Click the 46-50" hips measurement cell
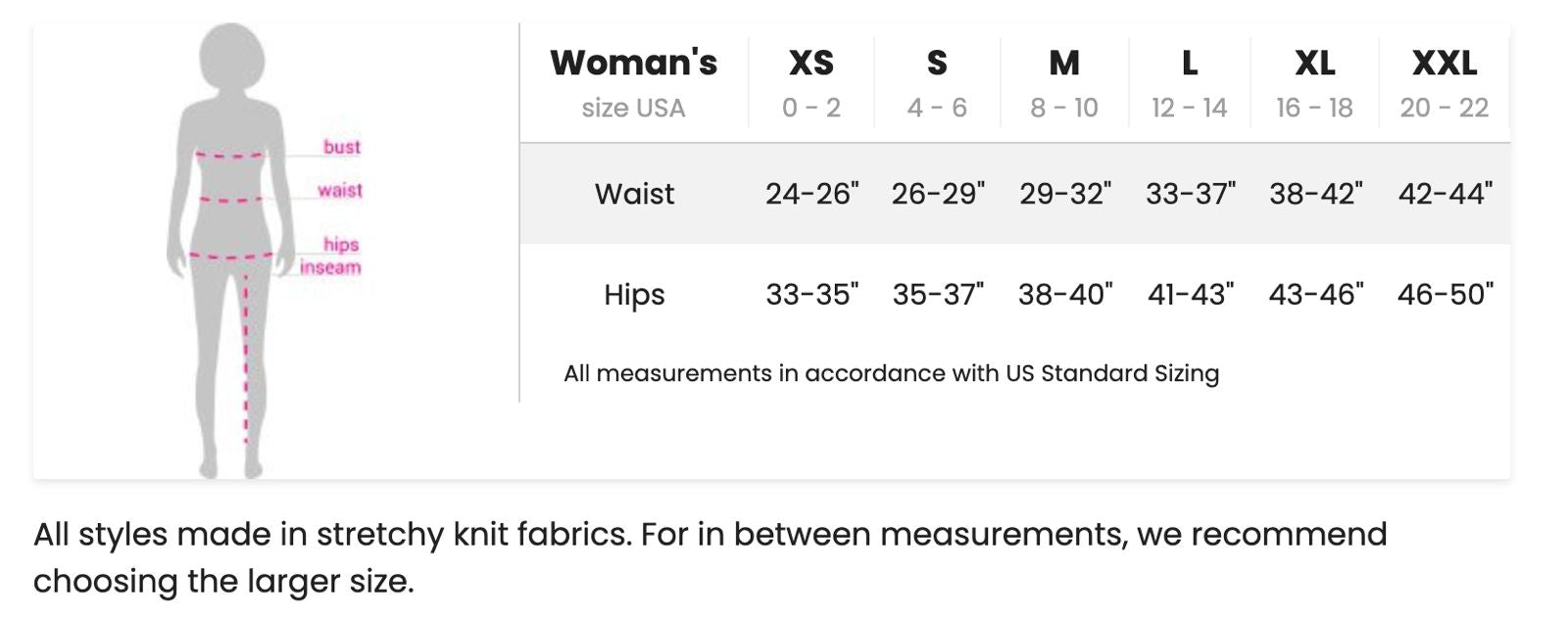This screenshot has width=1568, height=617. coord(1445,294)
